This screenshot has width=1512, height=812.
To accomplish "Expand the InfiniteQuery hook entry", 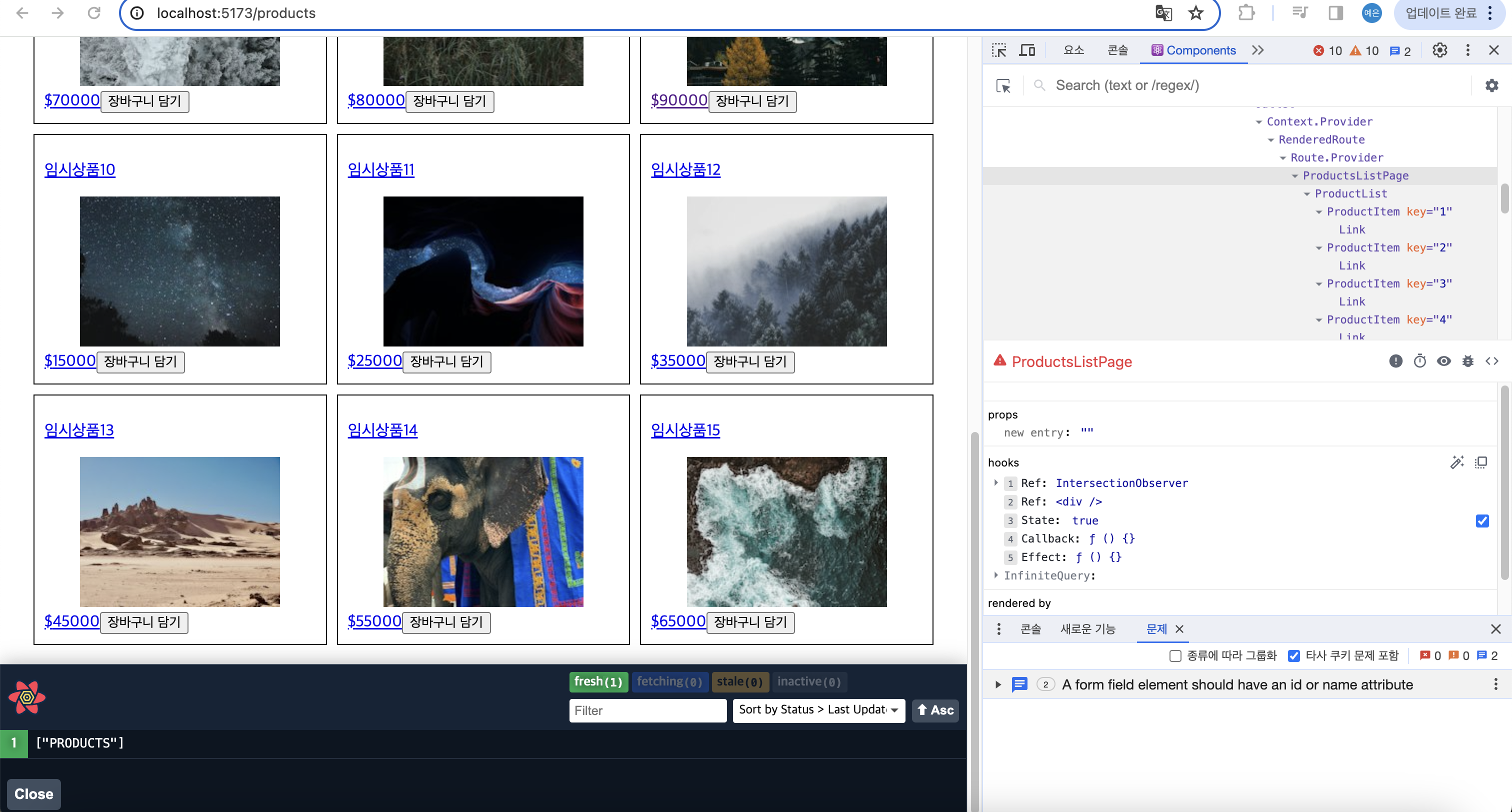I will click(996, 575).
